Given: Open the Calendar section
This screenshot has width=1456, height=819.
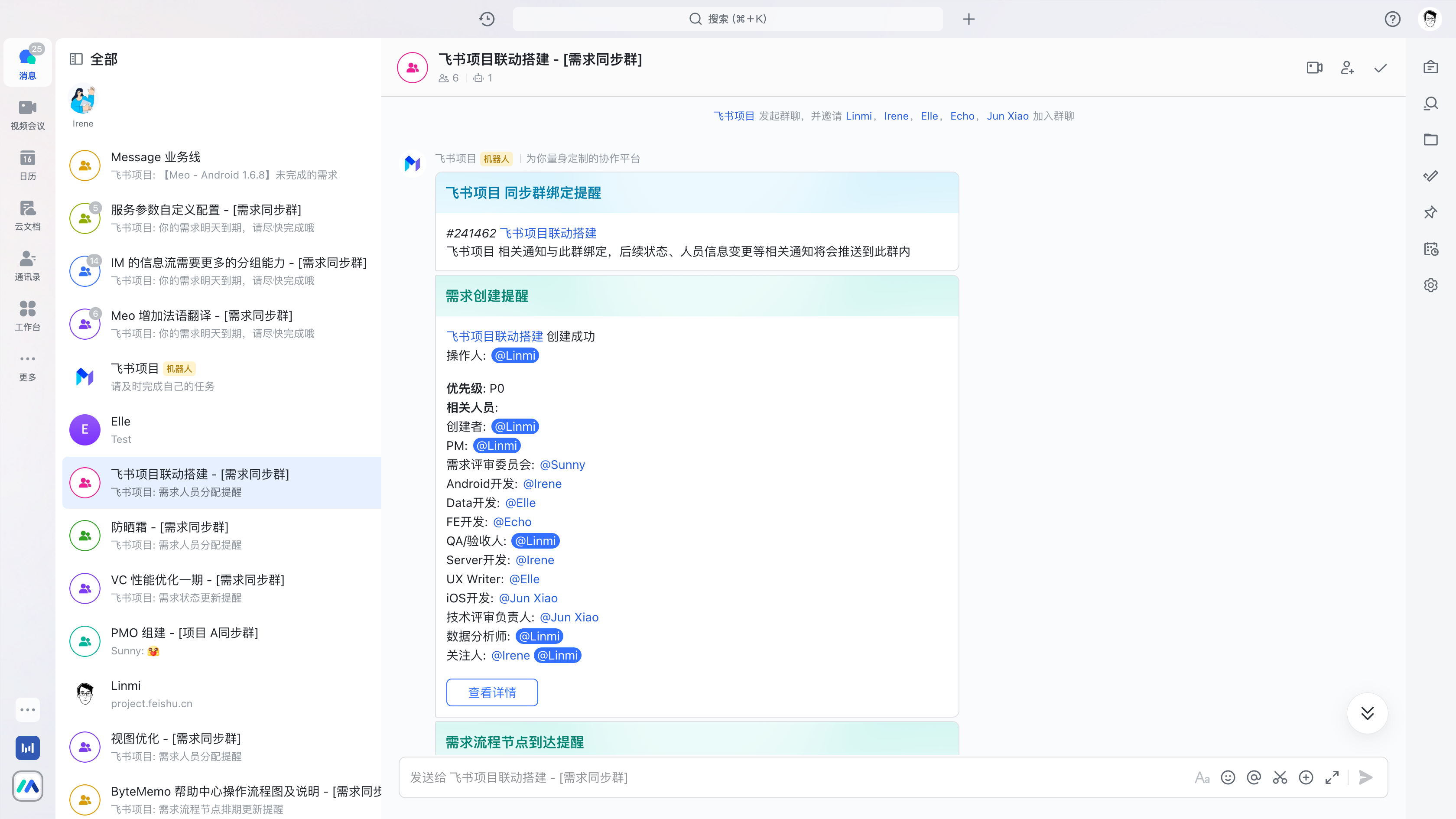Looking at the screenshot, I should point(27,165).
